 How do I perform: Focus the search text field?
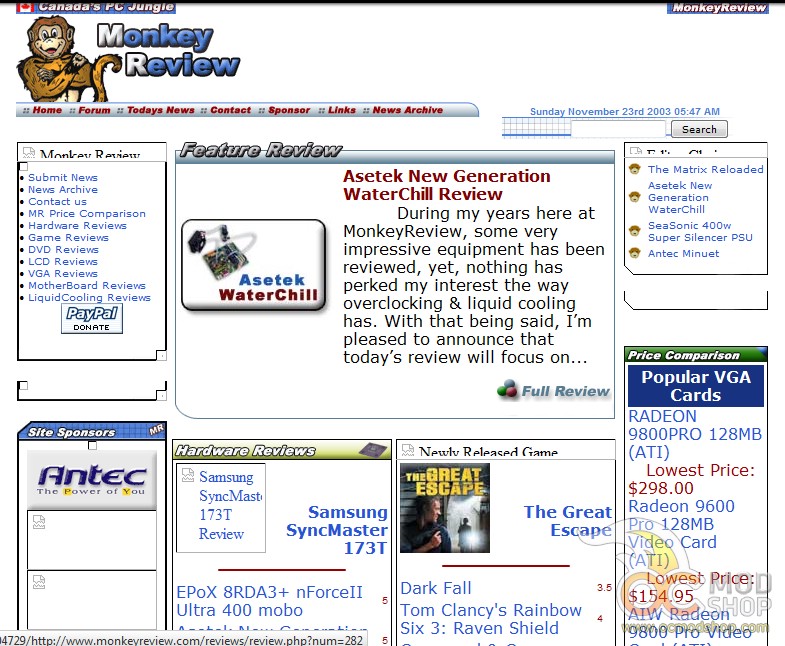[x=618, y=129]
